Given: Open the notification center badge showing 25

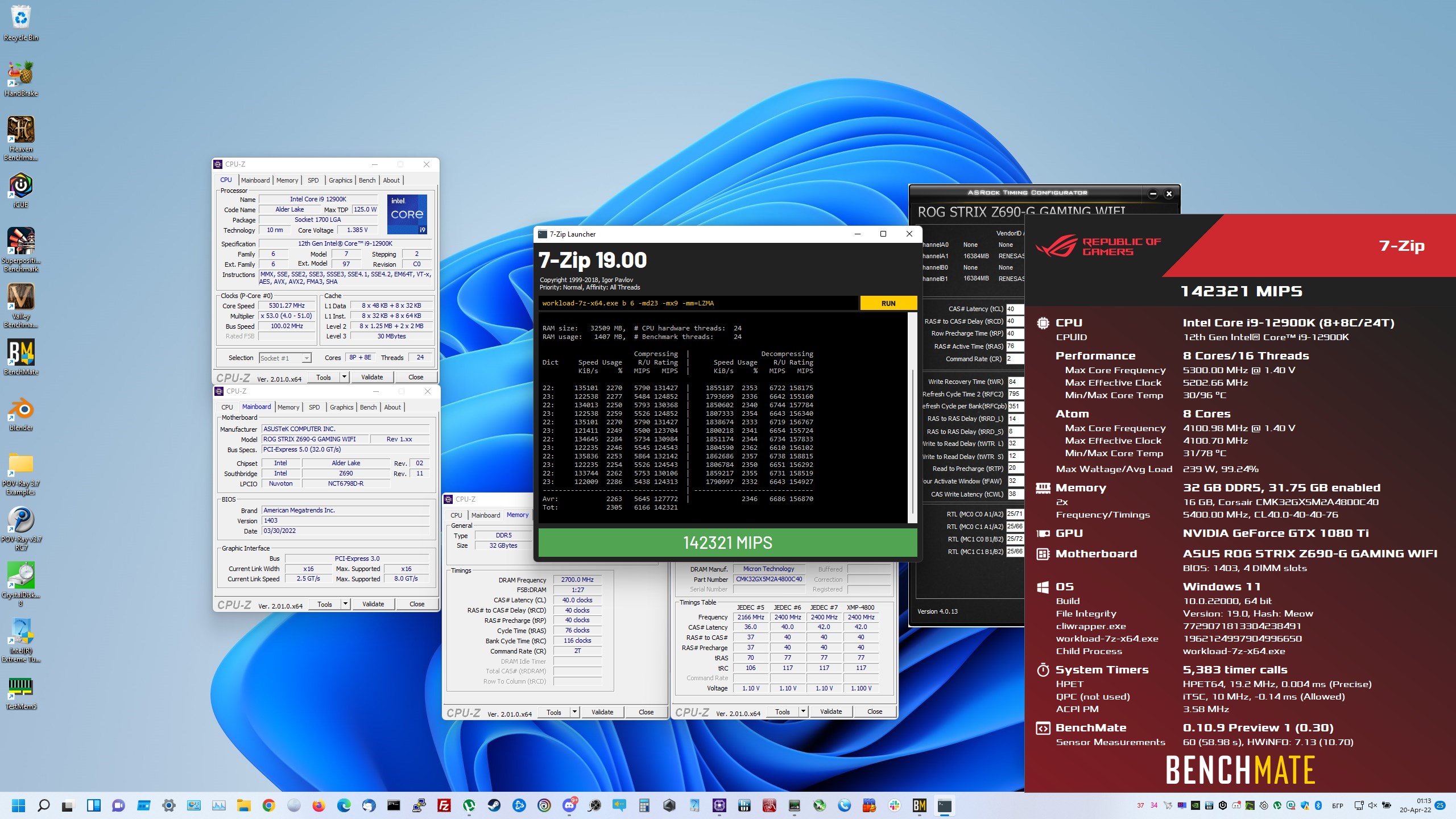Looking at the screenshot, I should pyautogui.click(x=1441, y=805).
